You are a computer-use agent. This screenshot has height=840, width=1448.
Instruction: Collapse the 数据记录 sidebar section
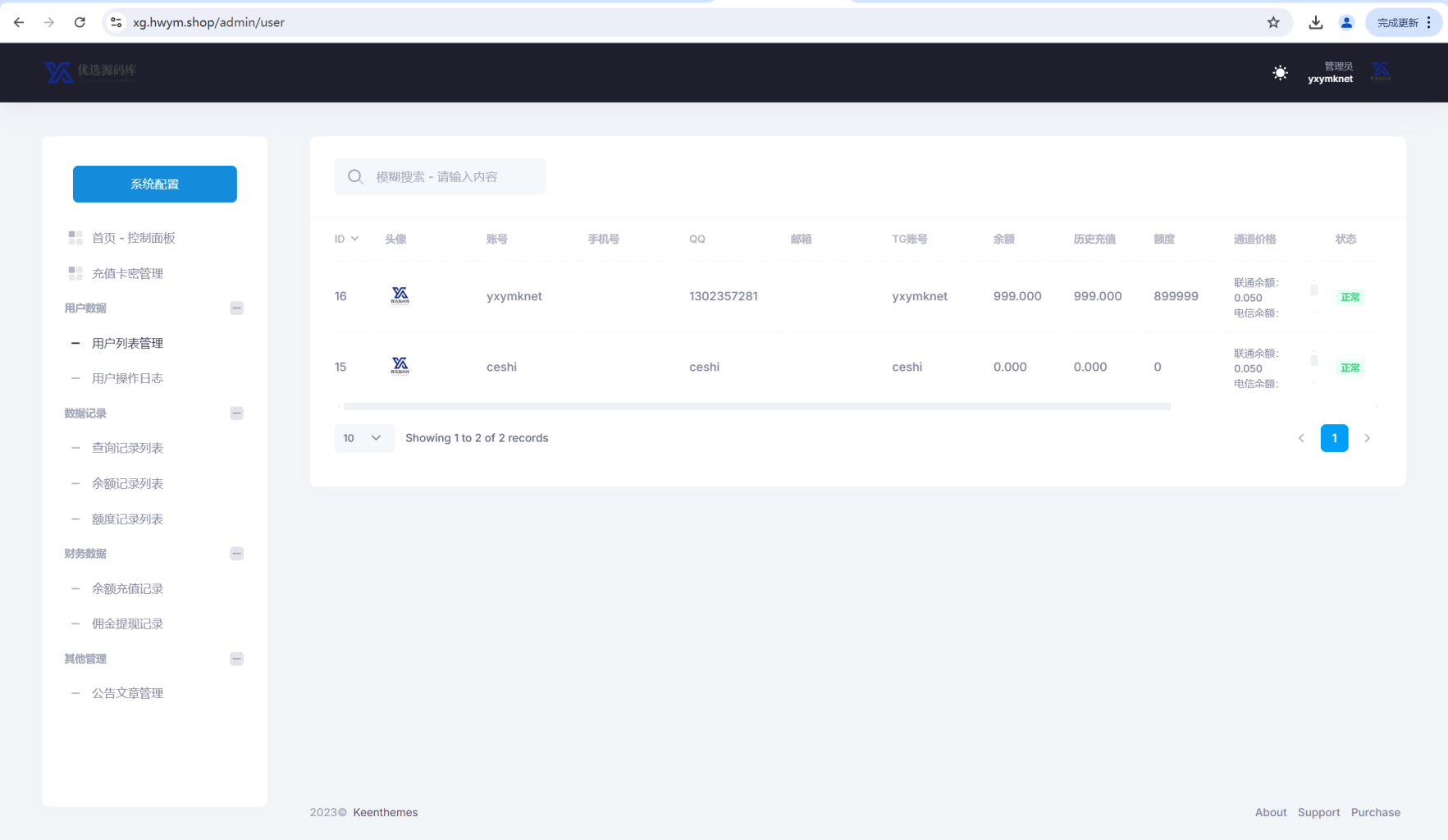pyautogui.click(x=236, y=413)
